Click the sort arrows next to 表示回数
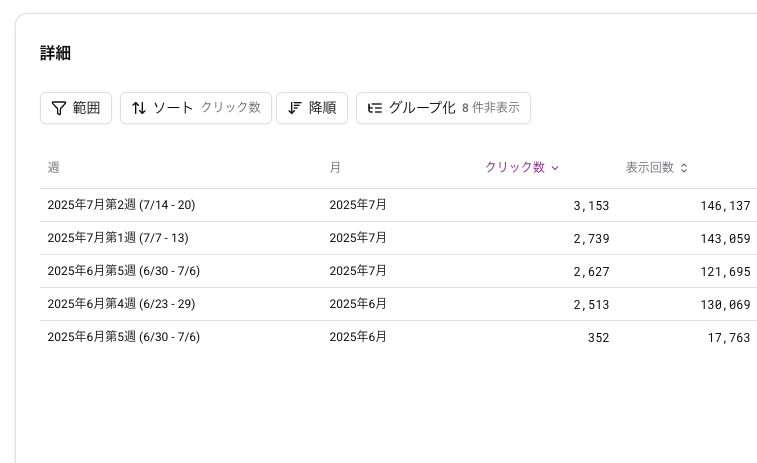The width and height of the screenshot is (757, 463). tap(684, 168)
